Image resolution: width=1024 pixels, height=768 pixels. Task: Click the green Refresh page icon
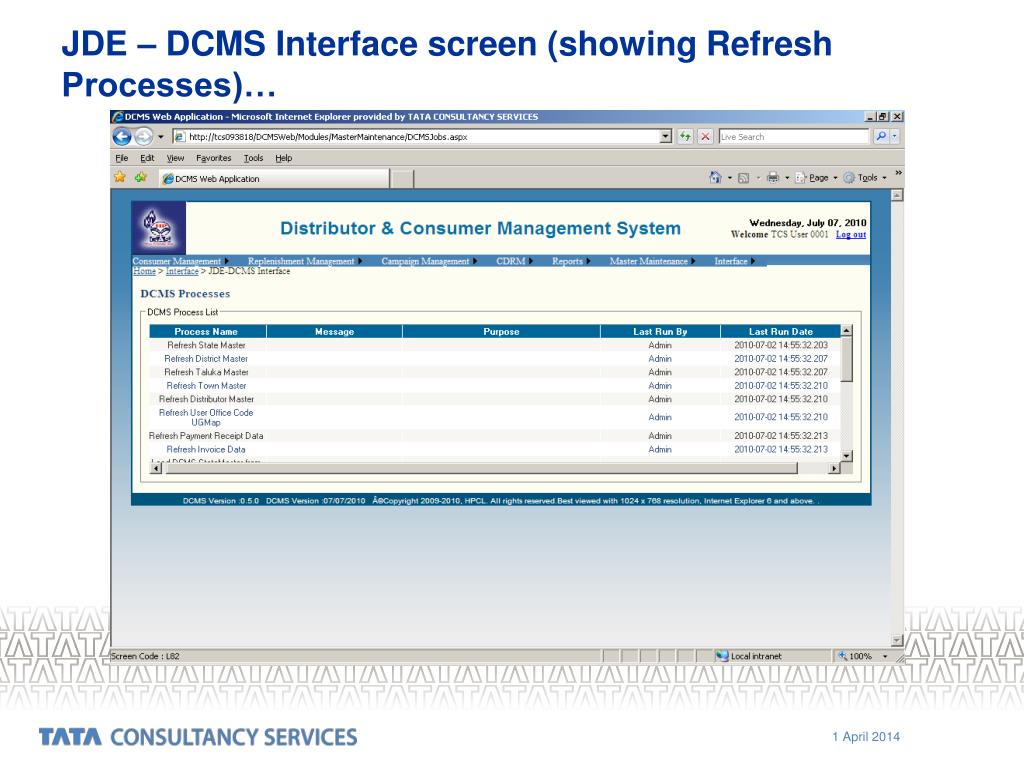[684, 136]
